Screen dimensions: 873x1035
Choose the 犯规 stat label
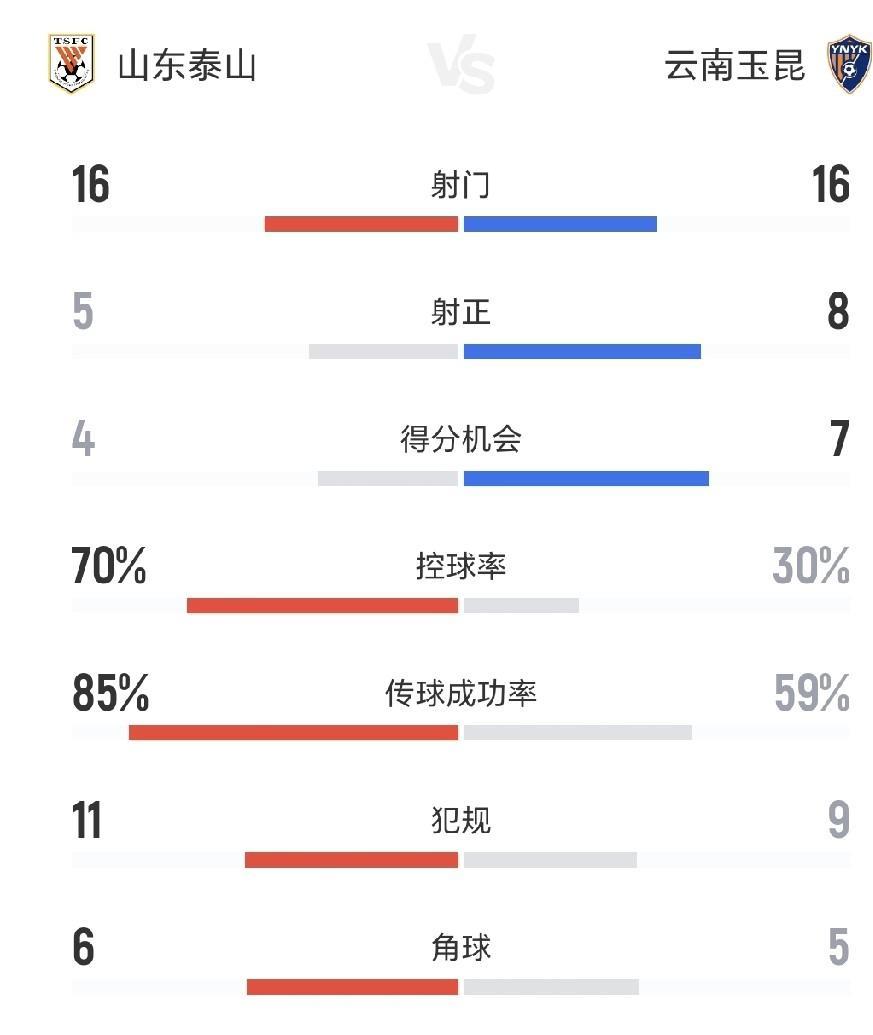click(x=461, y=821)
